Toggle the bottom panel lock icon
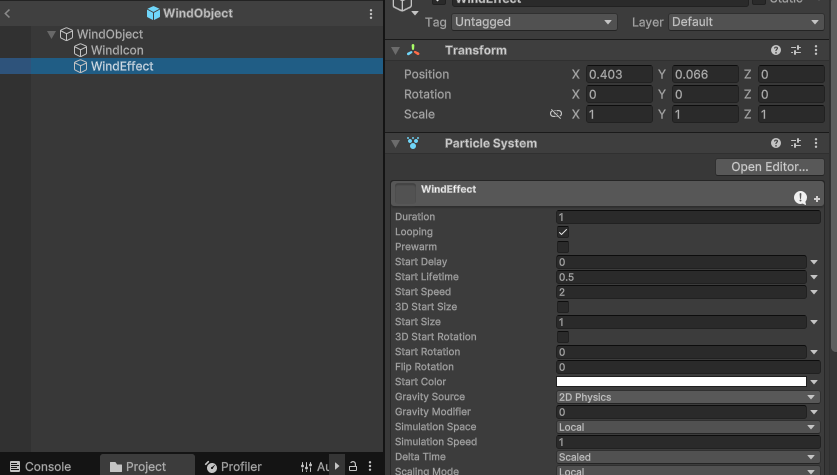837x475 pixels. (353, 466)
